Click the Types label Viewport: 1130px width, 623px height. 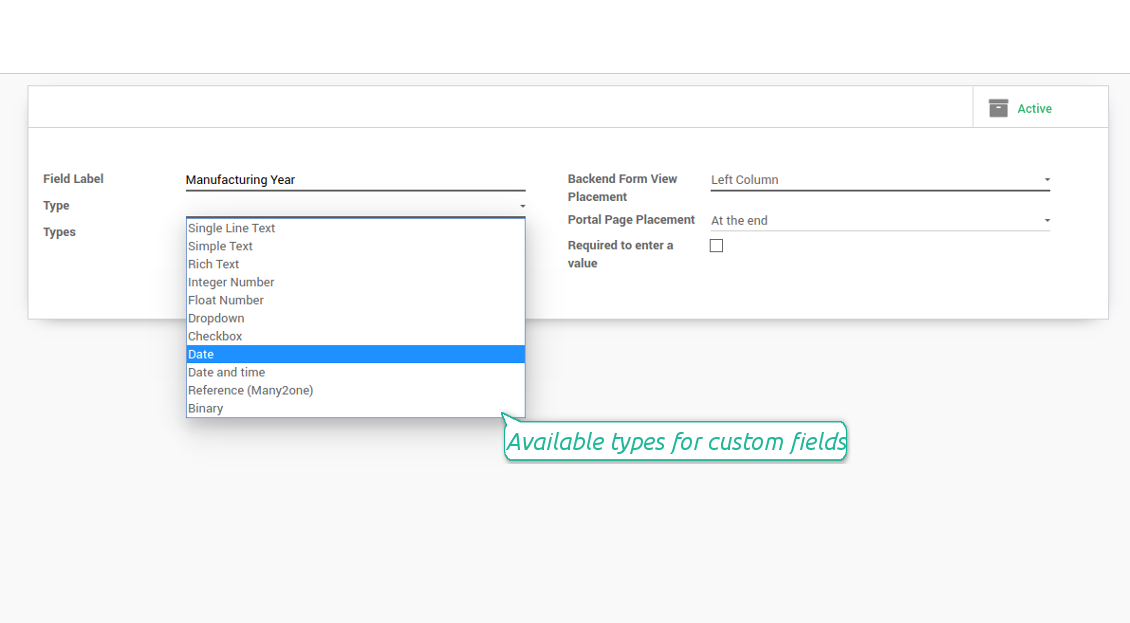click(59, 232)
